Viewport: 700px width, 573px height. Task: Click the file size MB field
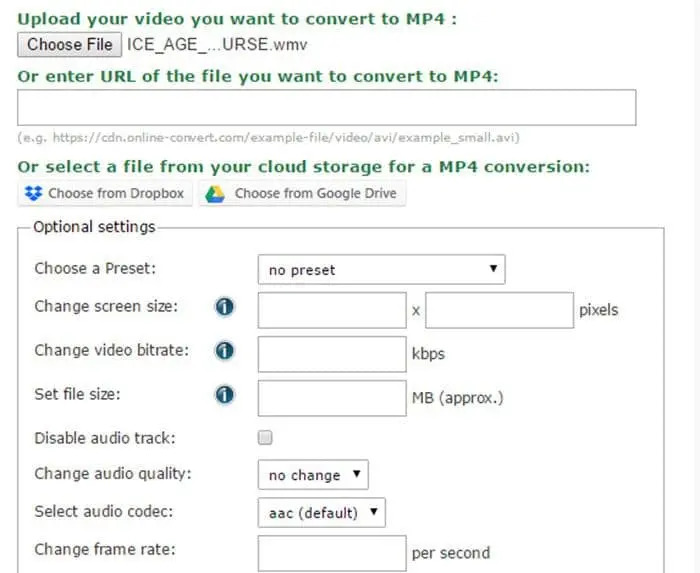[332, 398]
